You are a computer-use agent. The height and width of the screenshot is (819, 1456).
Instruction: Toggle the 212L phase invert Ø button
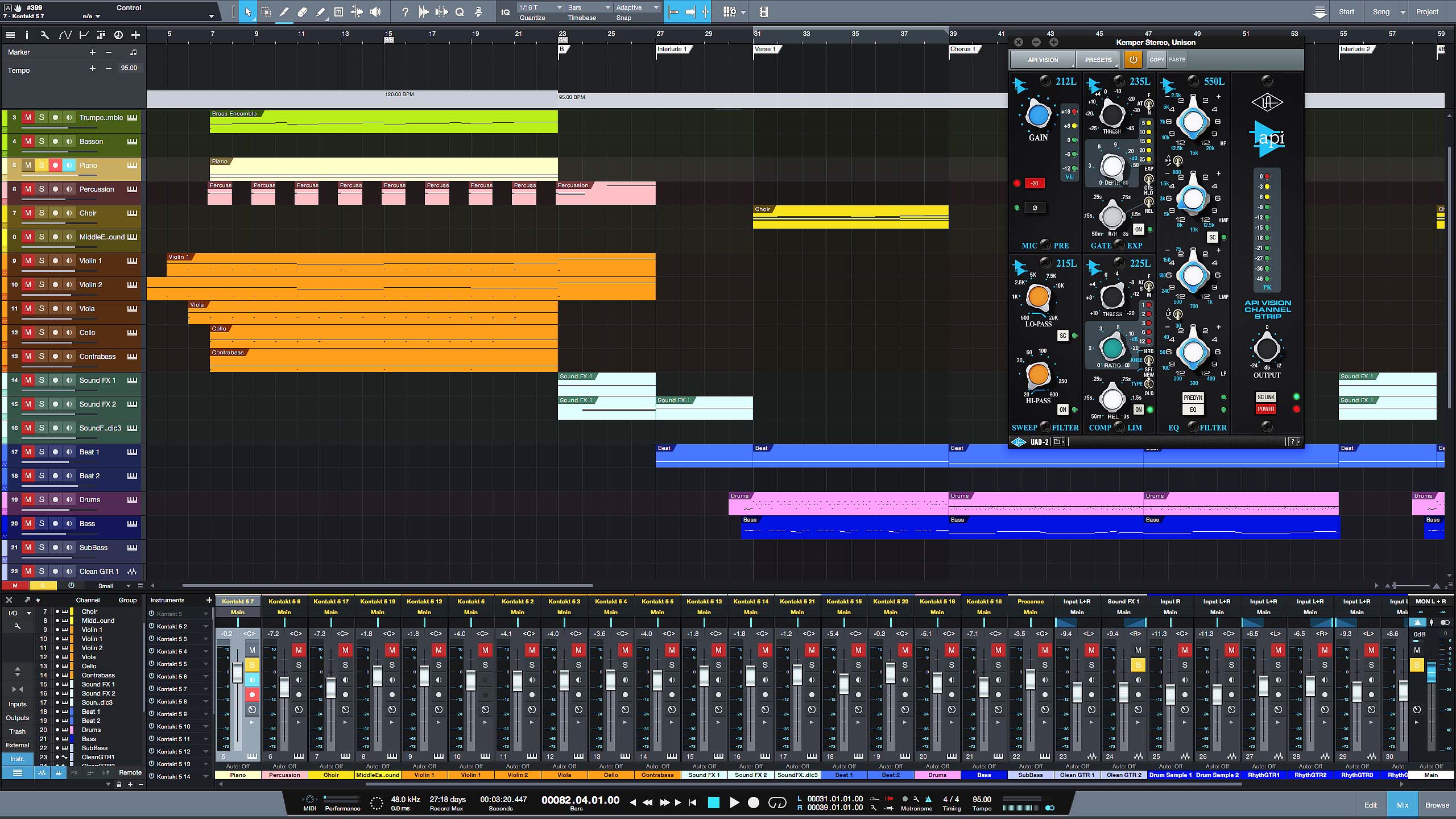1035,208
